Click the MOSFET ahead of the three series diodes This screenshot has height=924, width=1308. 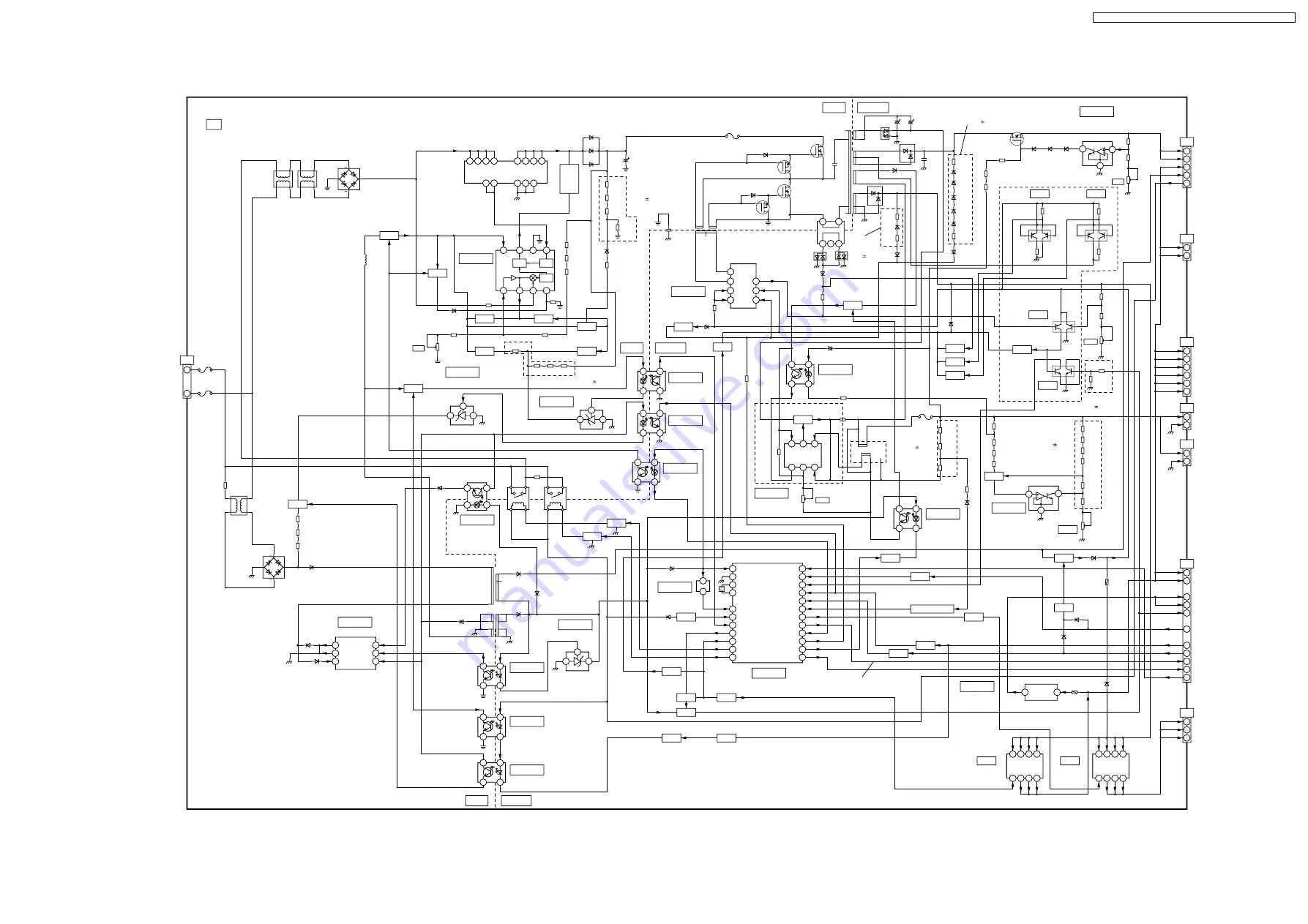[x=1016, y=138]
